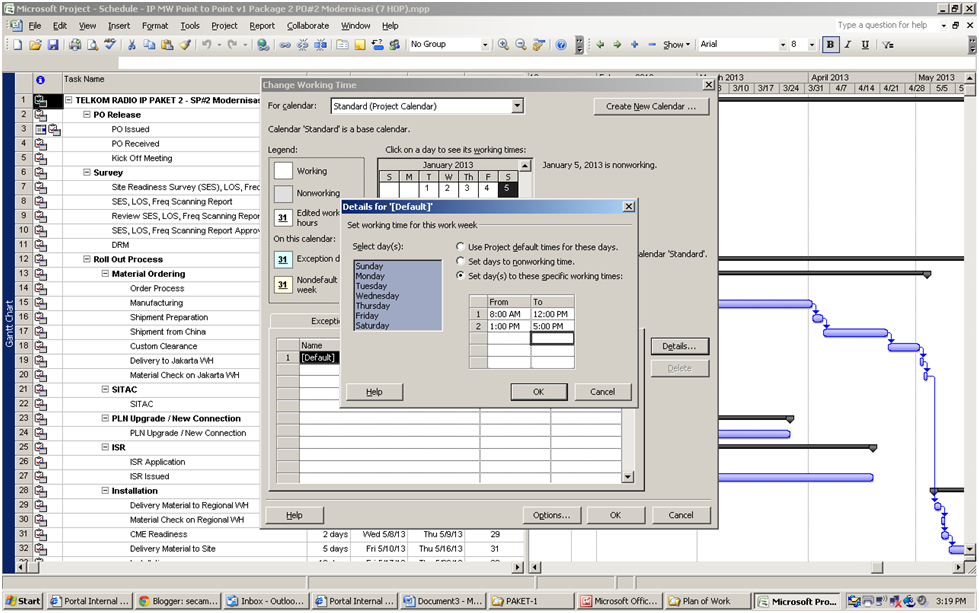979x613 pixels.
Task: Open the 'For calendar' Standard dropdown
Action: click(x=517, y=106)
